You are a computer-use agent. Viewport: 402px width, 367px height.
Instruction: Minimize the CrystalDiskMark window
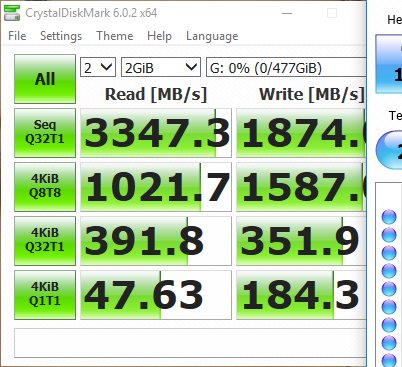[287, 13]
